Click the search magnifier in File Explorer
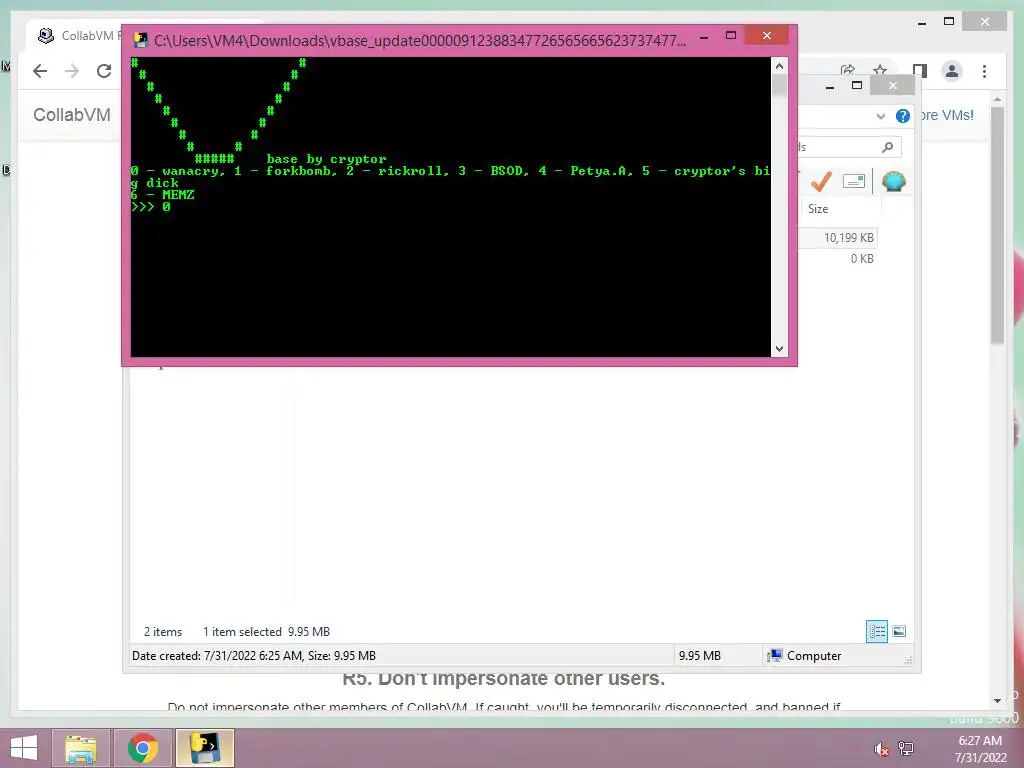The width and height of the screenshot is (1024, 768). coord(888,147)
